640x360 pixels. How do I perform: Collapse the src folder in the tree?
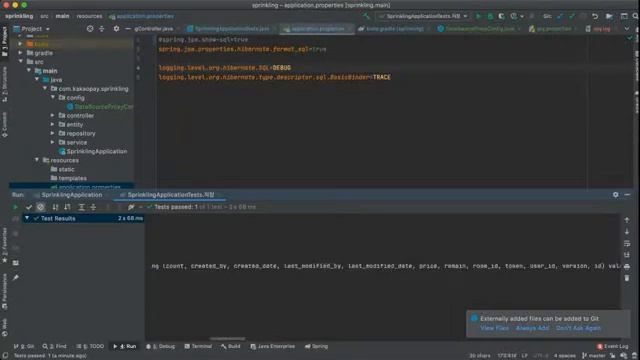(x=21, y=62)
